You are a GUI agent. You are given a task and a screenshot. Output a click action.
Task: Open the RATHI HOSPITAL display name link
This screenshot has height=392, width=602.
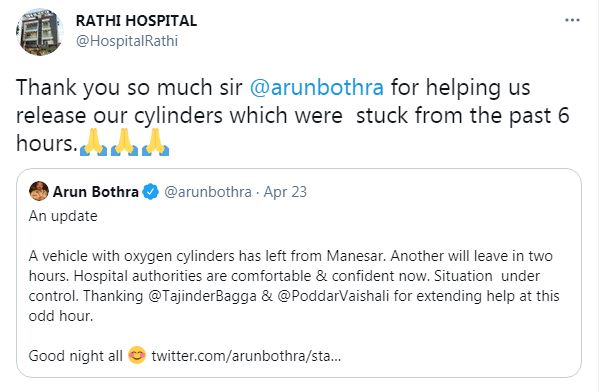(136, 21)
